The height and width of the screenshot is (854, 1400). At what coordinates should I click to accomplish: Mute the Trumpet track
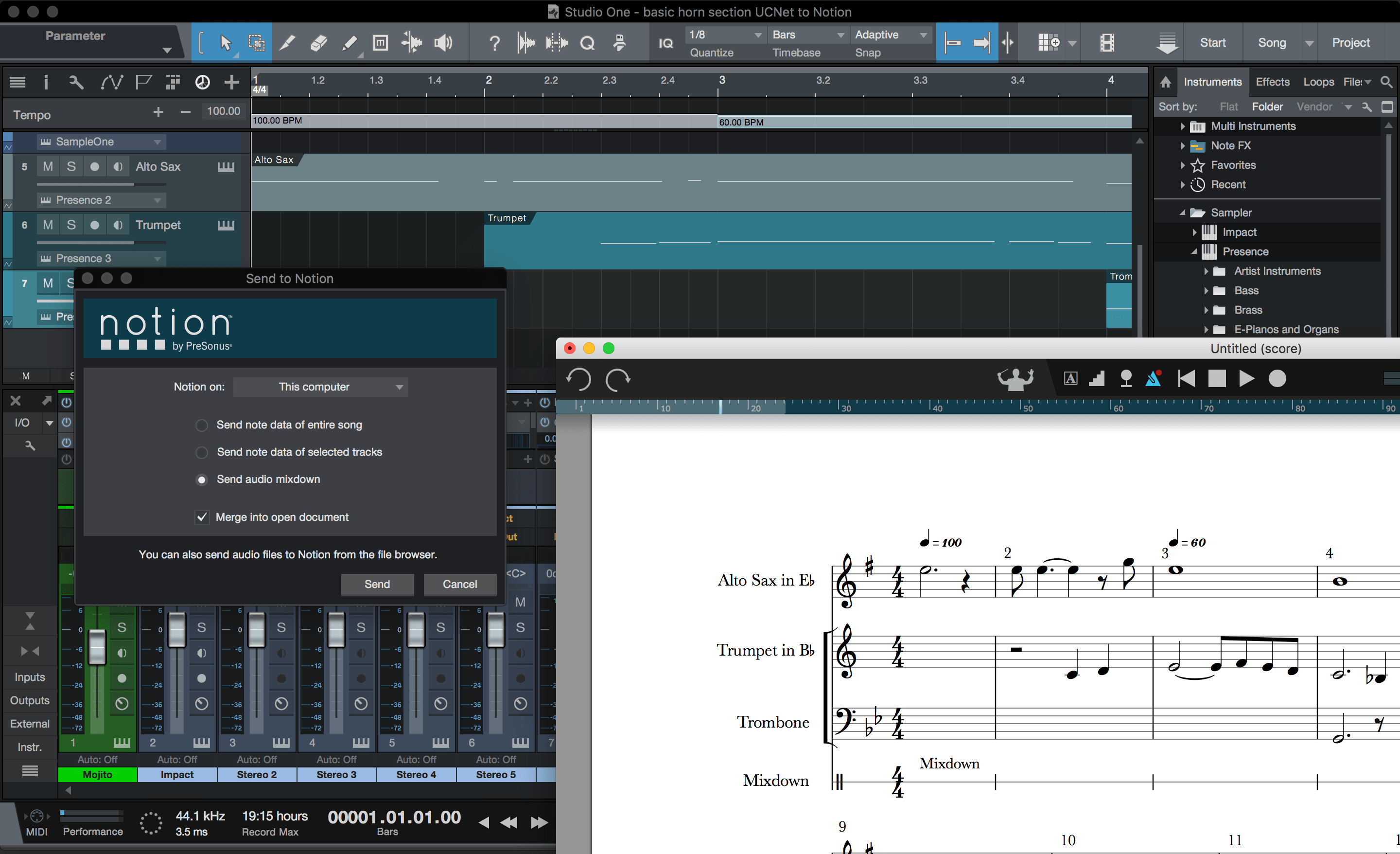pyautogui.click(x=48, y=225)
